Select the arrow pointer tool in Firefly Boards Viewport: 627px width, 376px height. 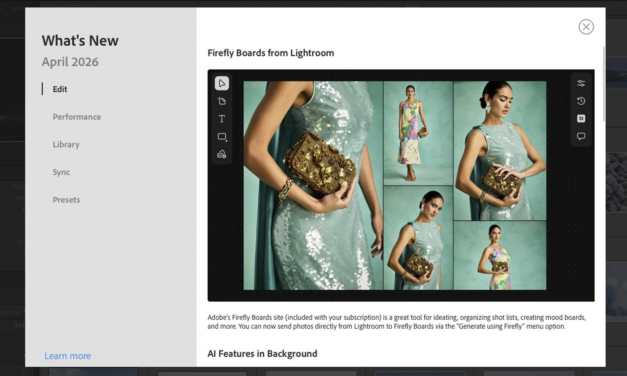coord(222,83)
